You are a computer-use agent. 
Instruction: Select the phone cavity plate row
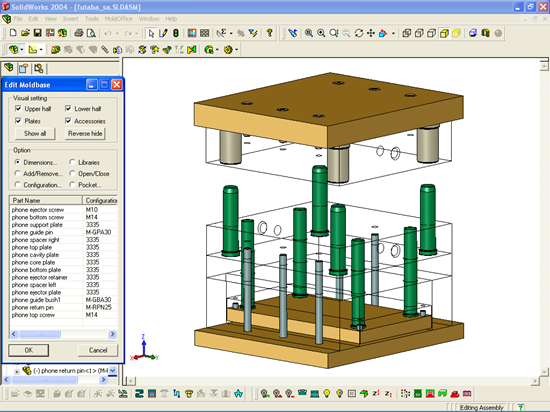[63, 255]
